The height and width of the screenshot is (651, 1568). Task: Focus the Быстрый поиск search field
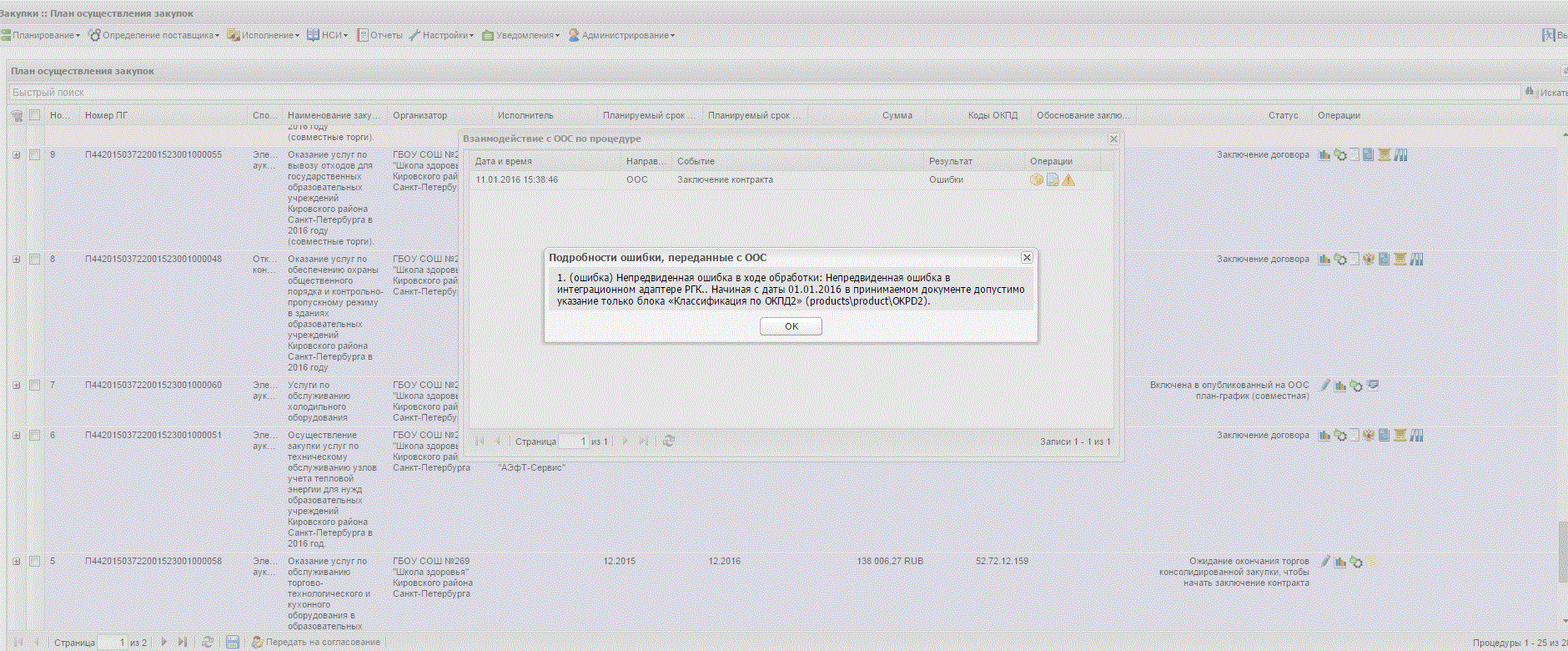click(x=765, y=92)
